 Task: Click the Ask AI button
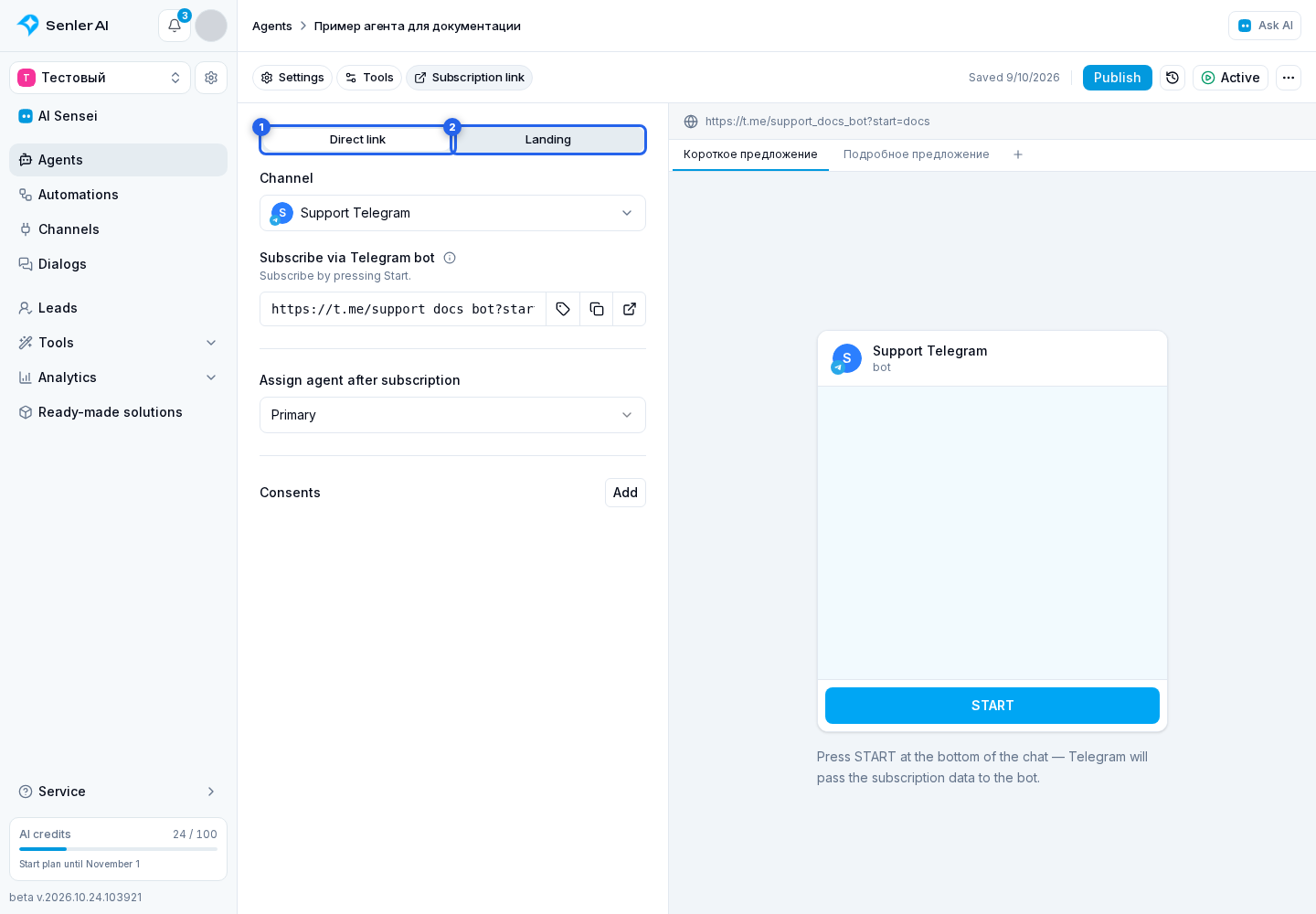tap(1265, 26)
